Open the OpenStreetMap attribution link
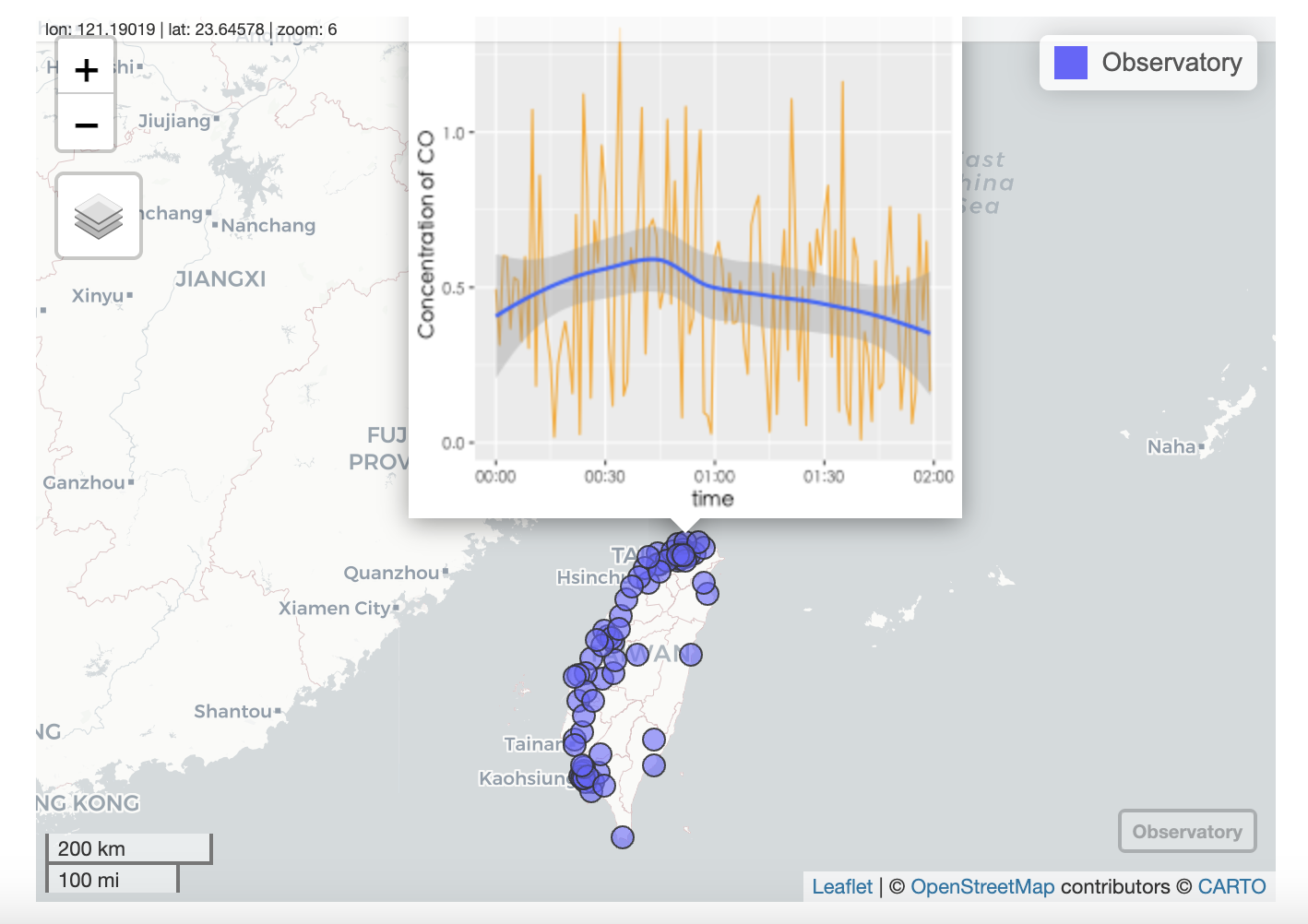The height and width of the screenshot is (924, 1308). click(x=982, y=887)
